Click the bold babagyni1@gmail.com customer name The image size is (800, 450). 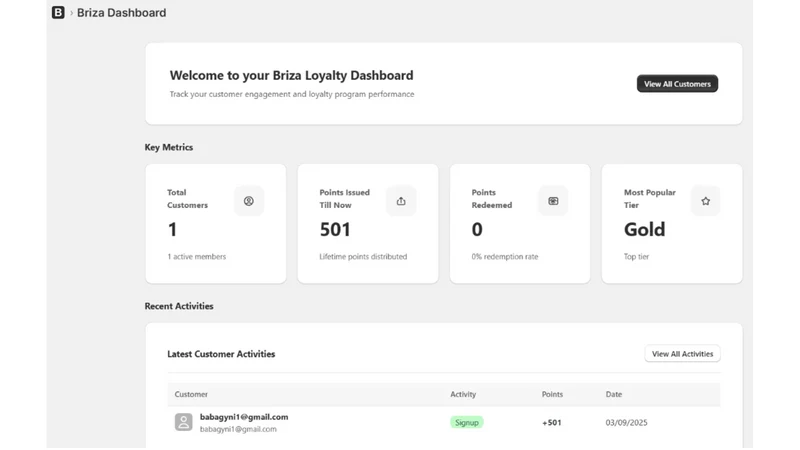(x=244, y=417)
